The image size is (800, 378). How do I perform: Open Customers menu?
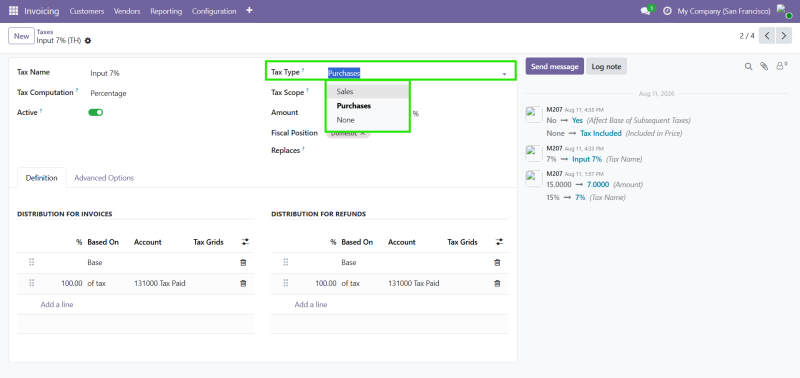click(x=87, y=11)
